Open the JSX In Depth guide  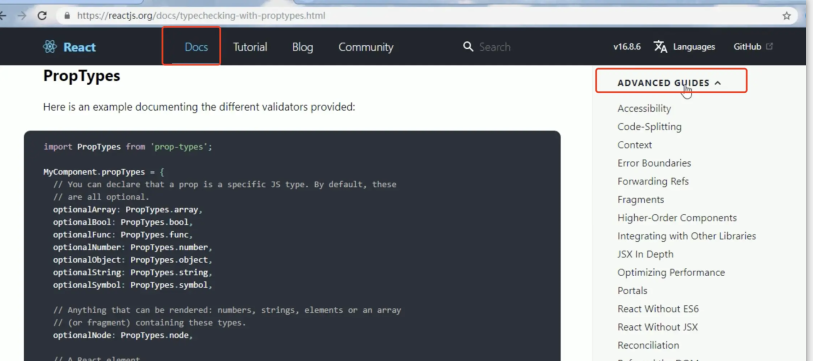tap(645, 254)
